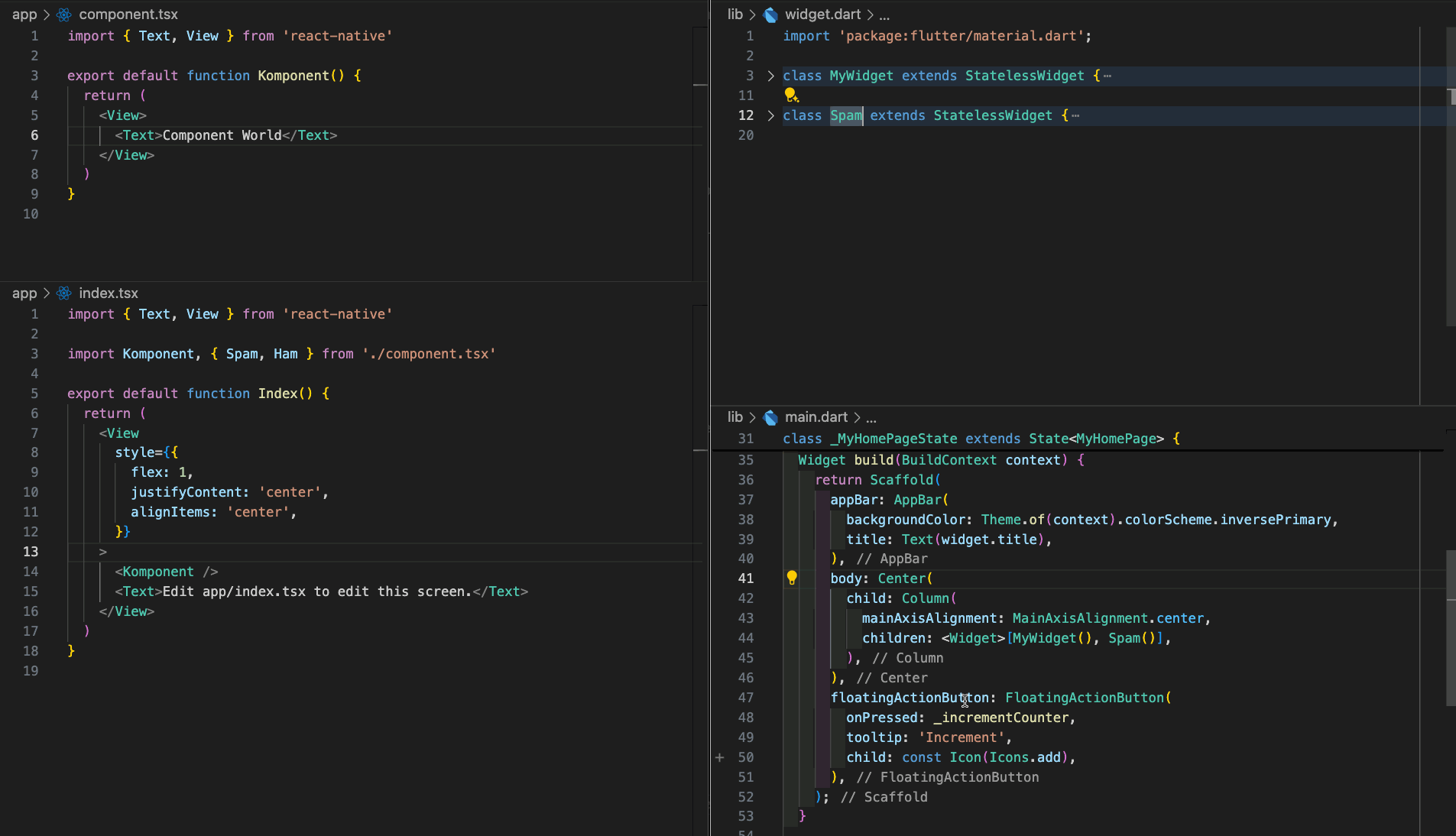Click line number 12 in widget.dart gutter

746,115
